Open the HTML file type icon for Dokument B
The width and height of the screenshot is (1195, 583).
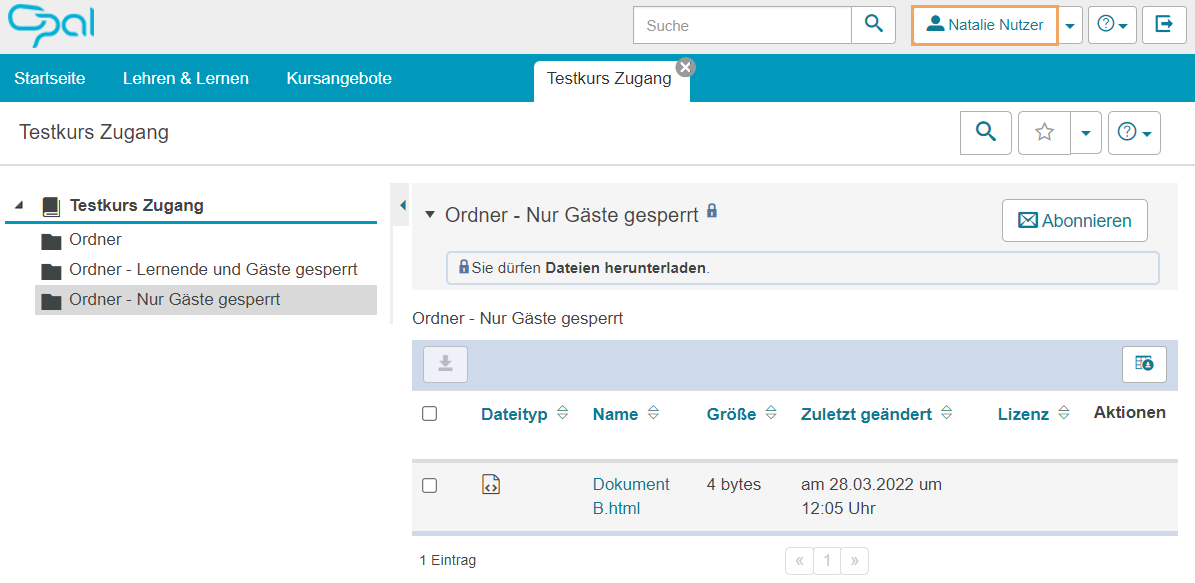(491, 485)
